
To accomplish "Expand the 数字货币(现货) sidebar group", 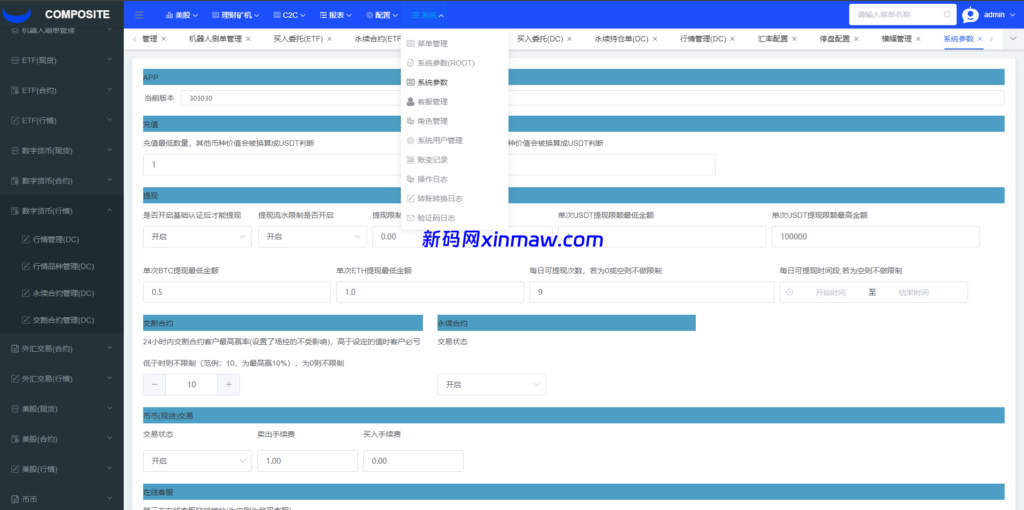I will [61, 150].
